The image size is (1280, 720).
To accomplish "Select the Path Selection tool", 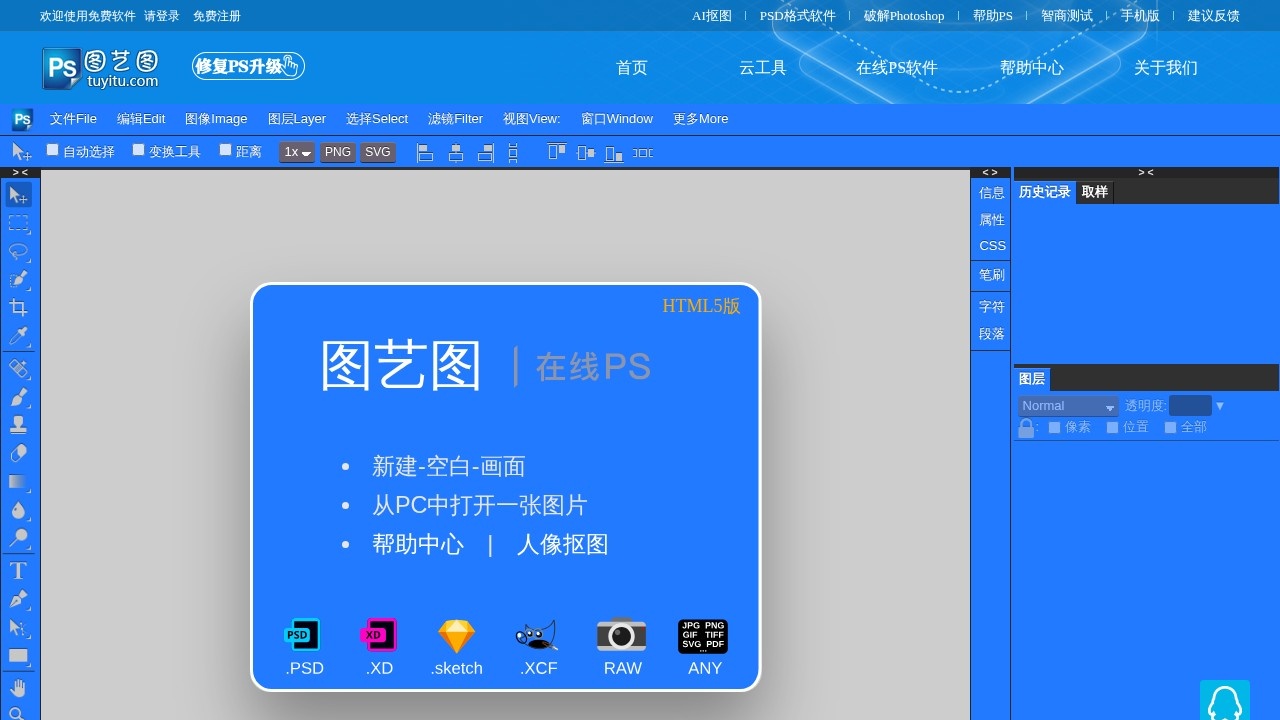I will [19, 628].
